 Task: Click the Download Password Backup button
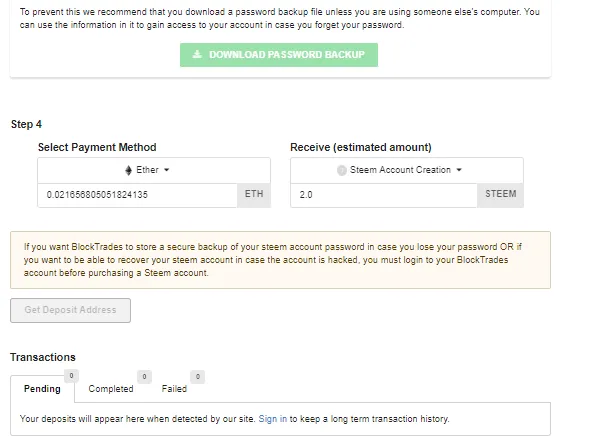[x=279, y=55]
